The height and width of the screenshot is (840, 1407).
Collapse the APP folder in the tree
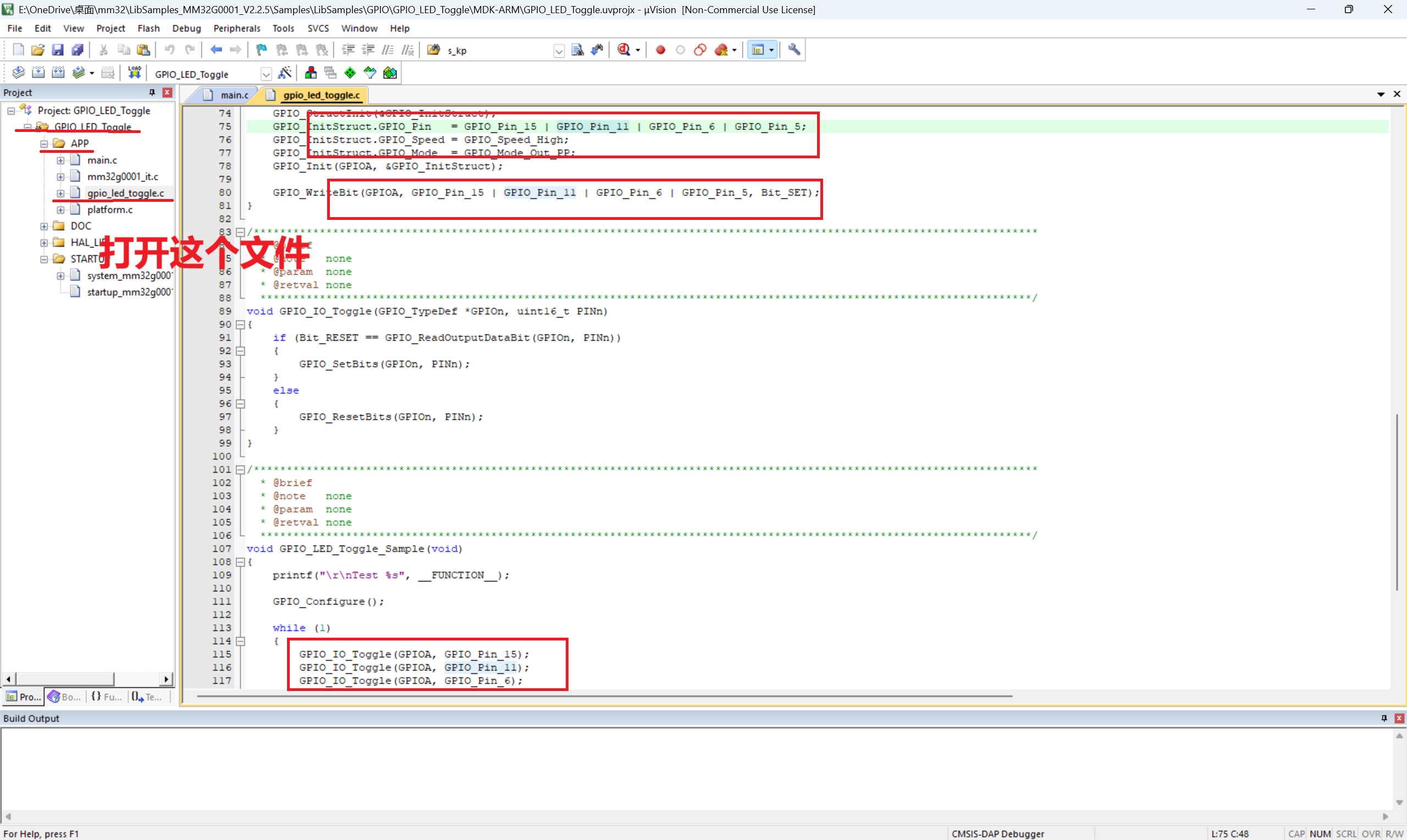pos(44,144)
